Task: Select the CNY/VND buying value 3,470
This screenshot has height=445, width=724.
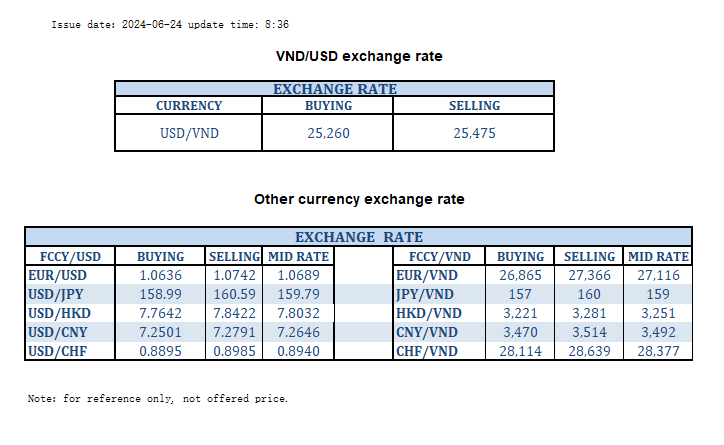Action: 520,332
